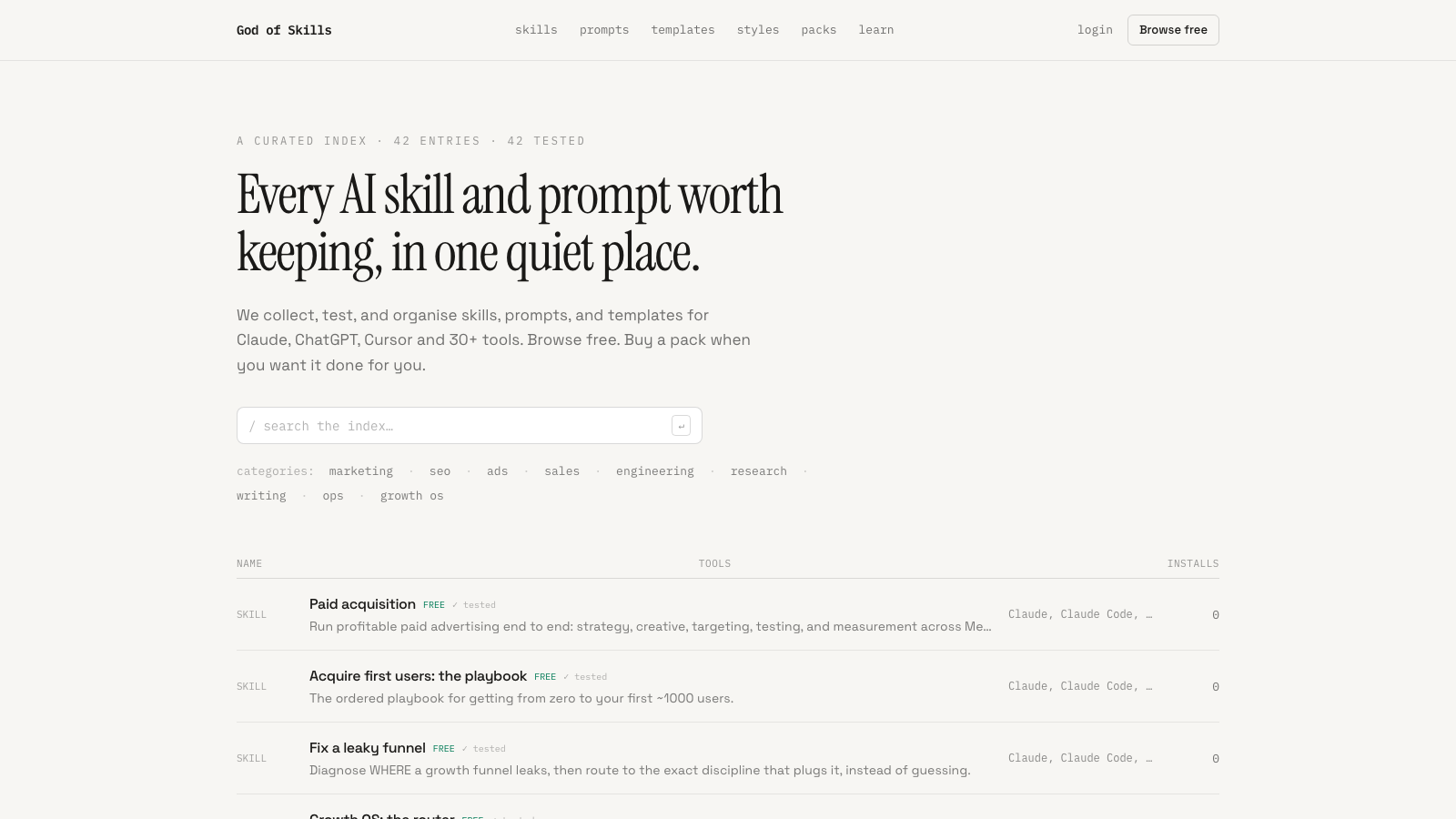Click the login link

click(x=1095, y=30)
